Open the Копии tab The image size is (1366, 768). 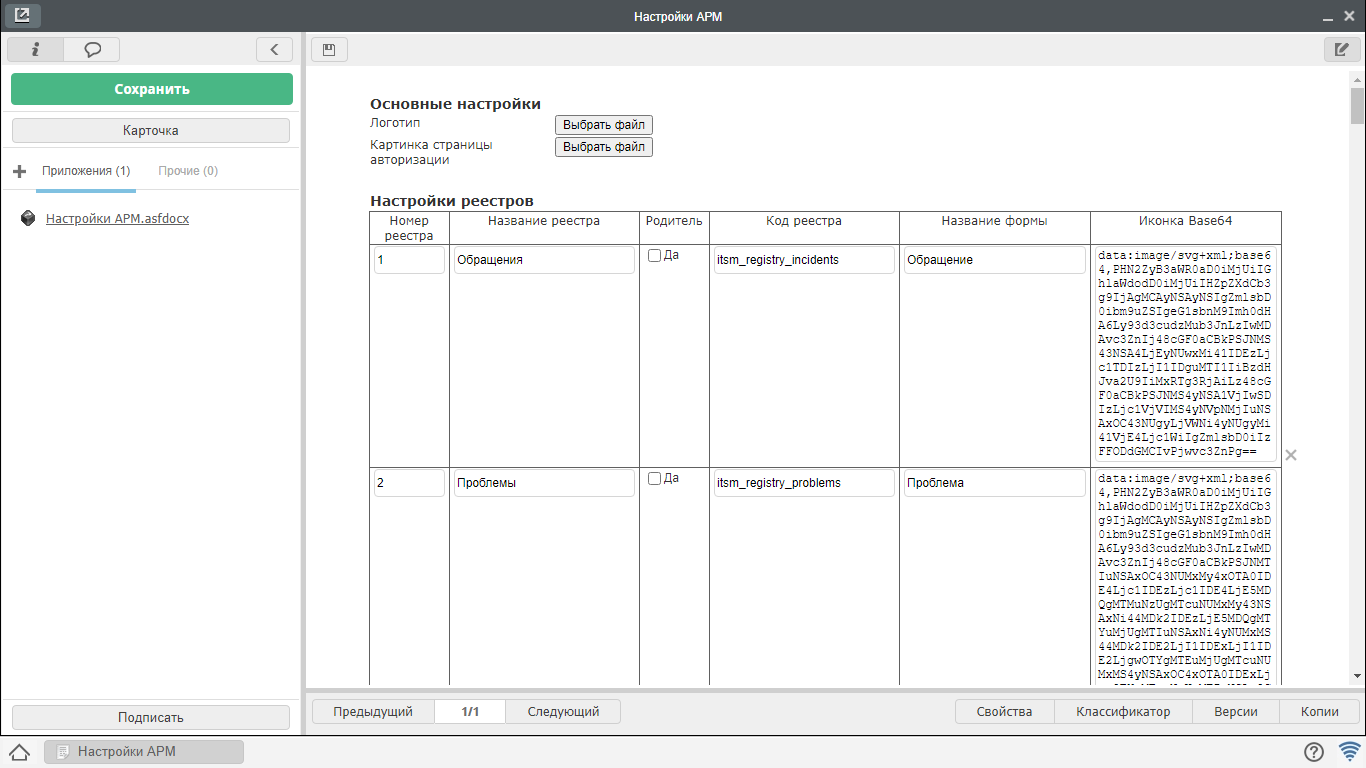[x=1320, y=712]
